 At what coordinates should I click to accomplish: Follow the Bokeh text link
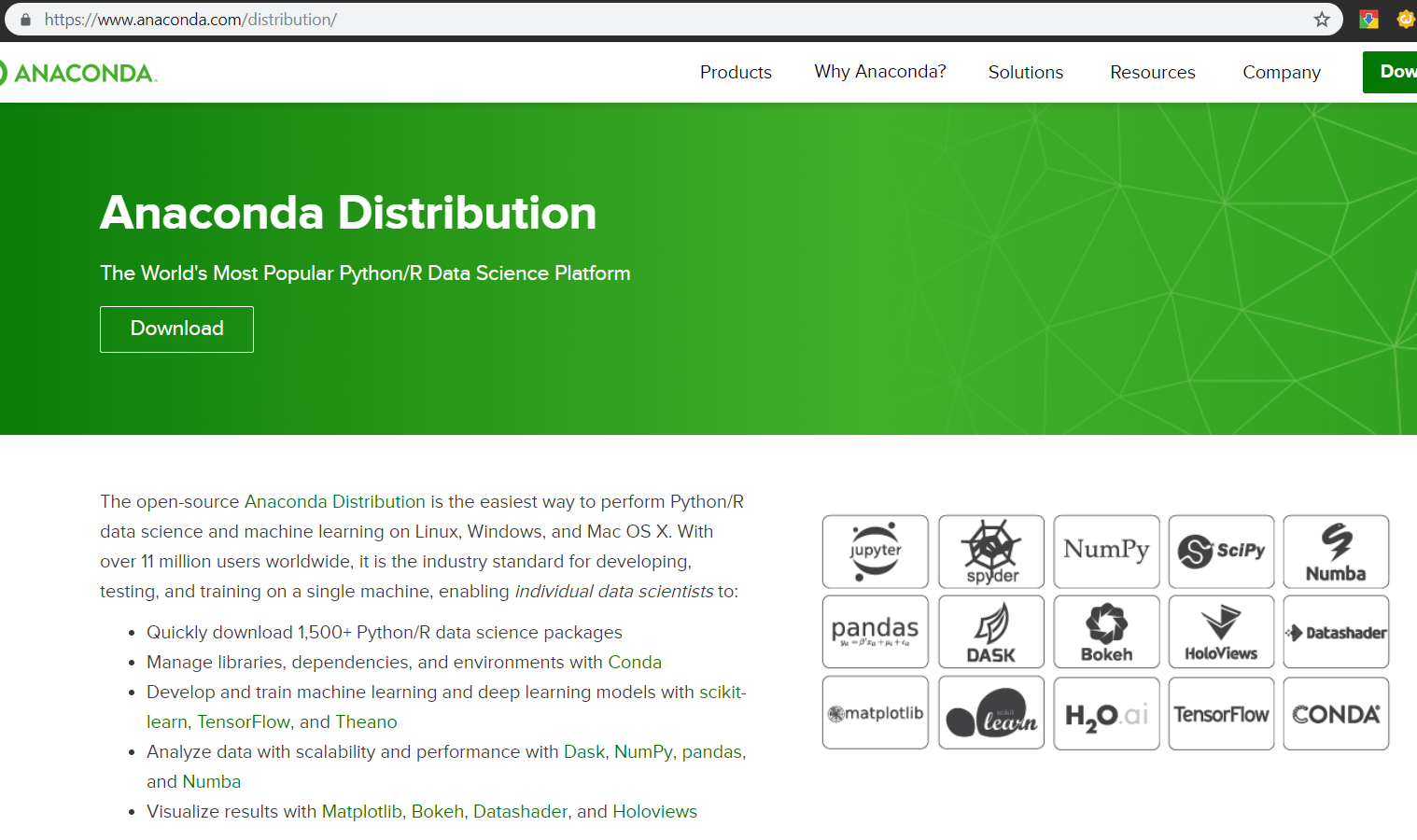tap(438, 812)
